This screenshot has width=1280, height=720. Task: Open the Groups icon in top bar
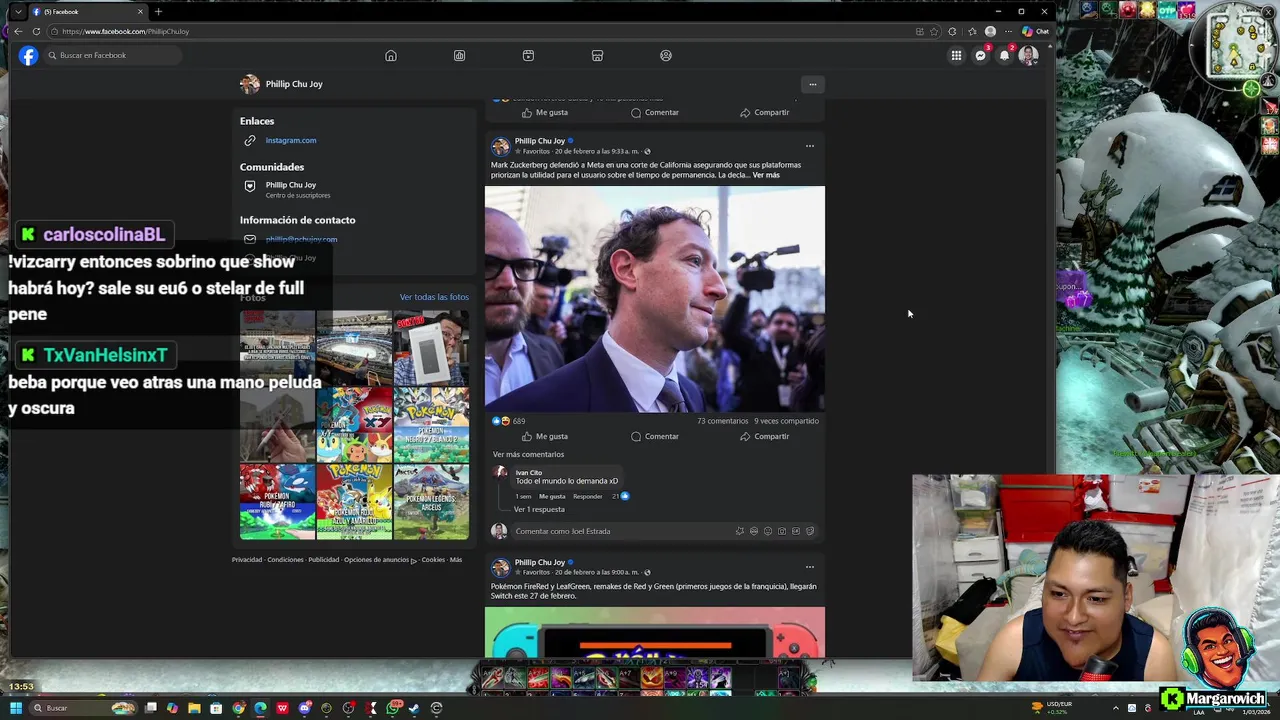click(666, 55)
